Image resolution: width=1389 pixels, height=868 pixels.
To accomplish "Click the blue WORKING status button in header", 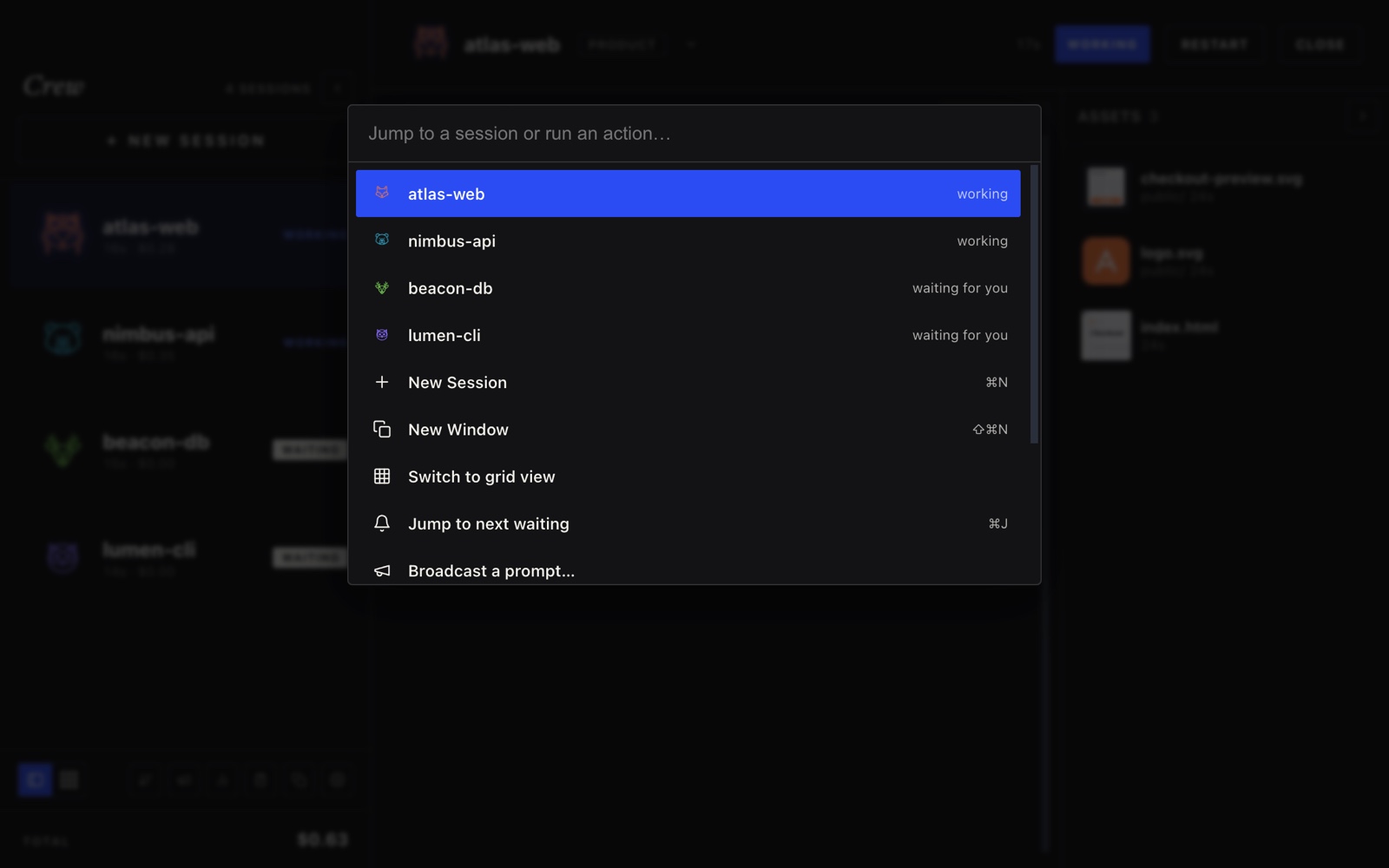I will coord(1103,44).
